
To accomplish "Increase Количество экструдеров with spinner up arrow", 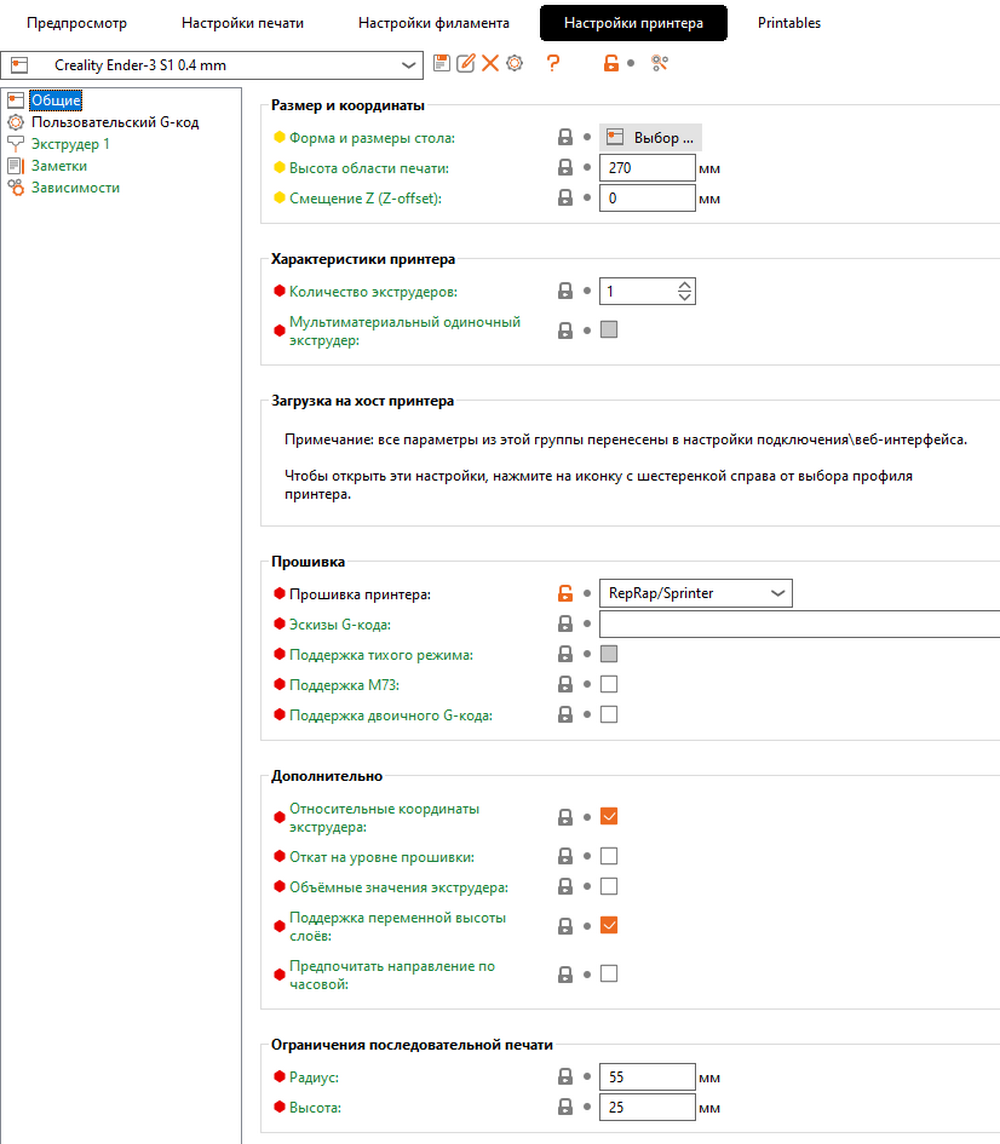I will (684, 287).
